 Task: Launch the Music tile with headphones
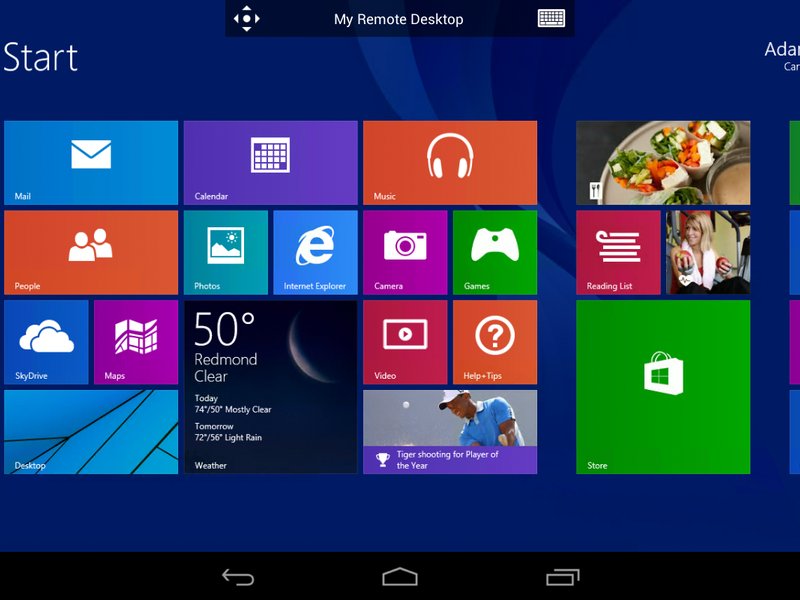(x=450, y=163)
